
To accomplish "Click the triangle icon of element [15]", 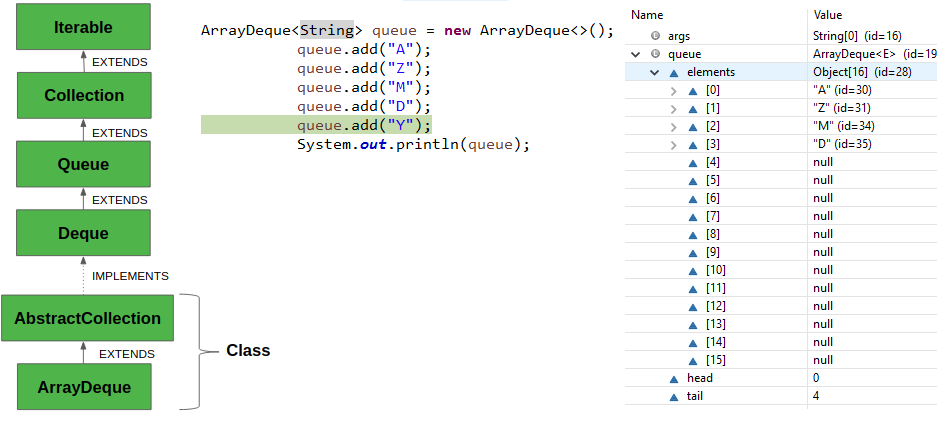I will [x=693, y=360].
